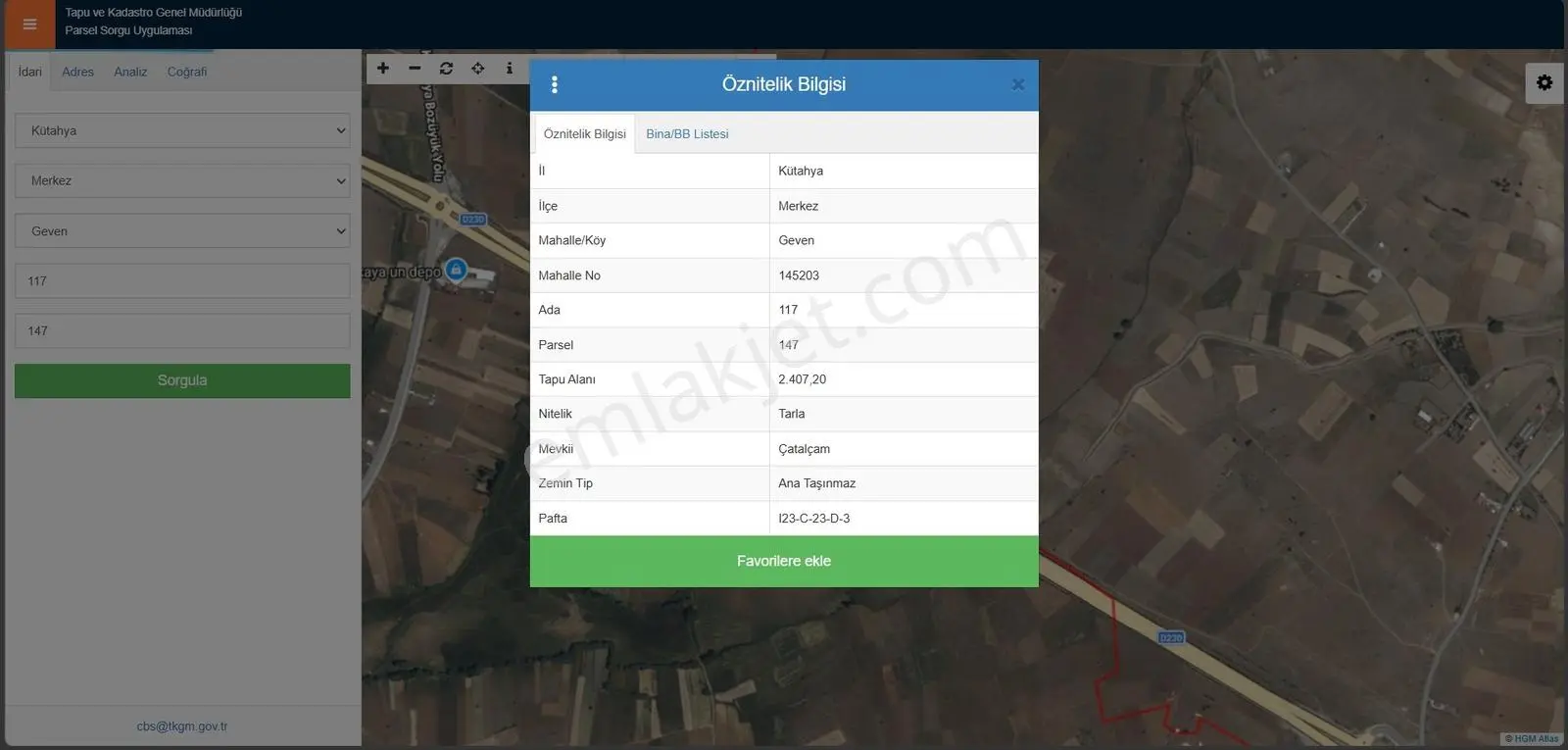Switch to the Coğrafi tab

pos(187,72)
